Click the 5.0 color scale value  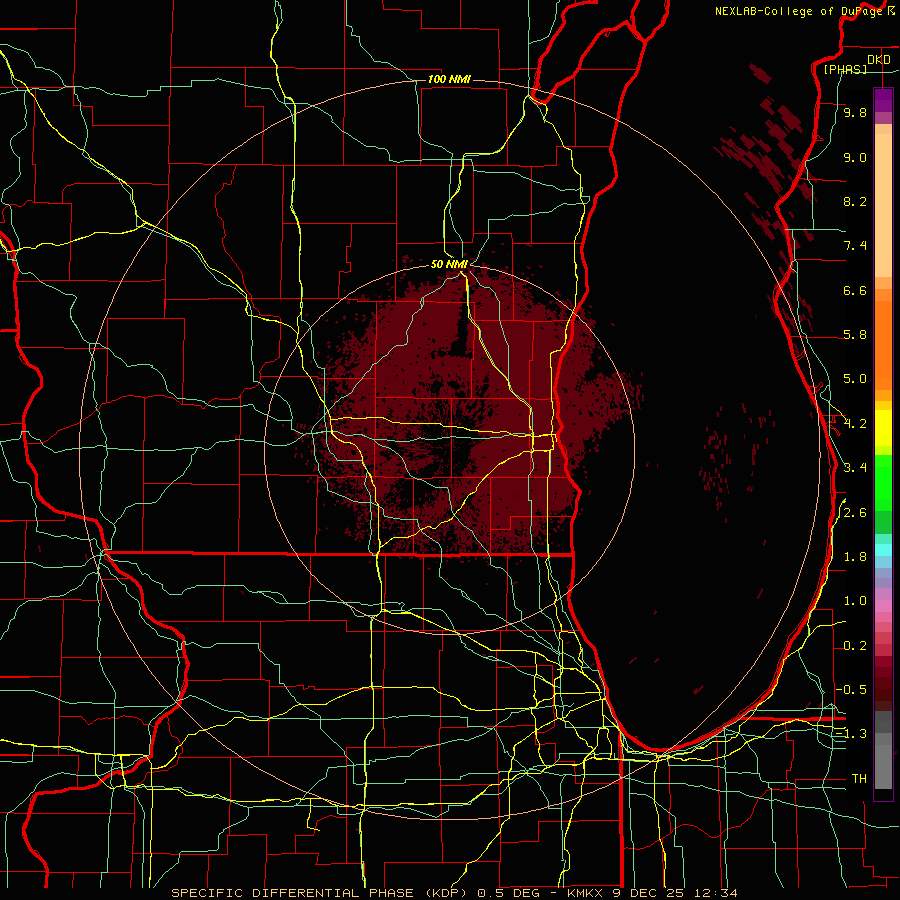click(x=855, y=379)
